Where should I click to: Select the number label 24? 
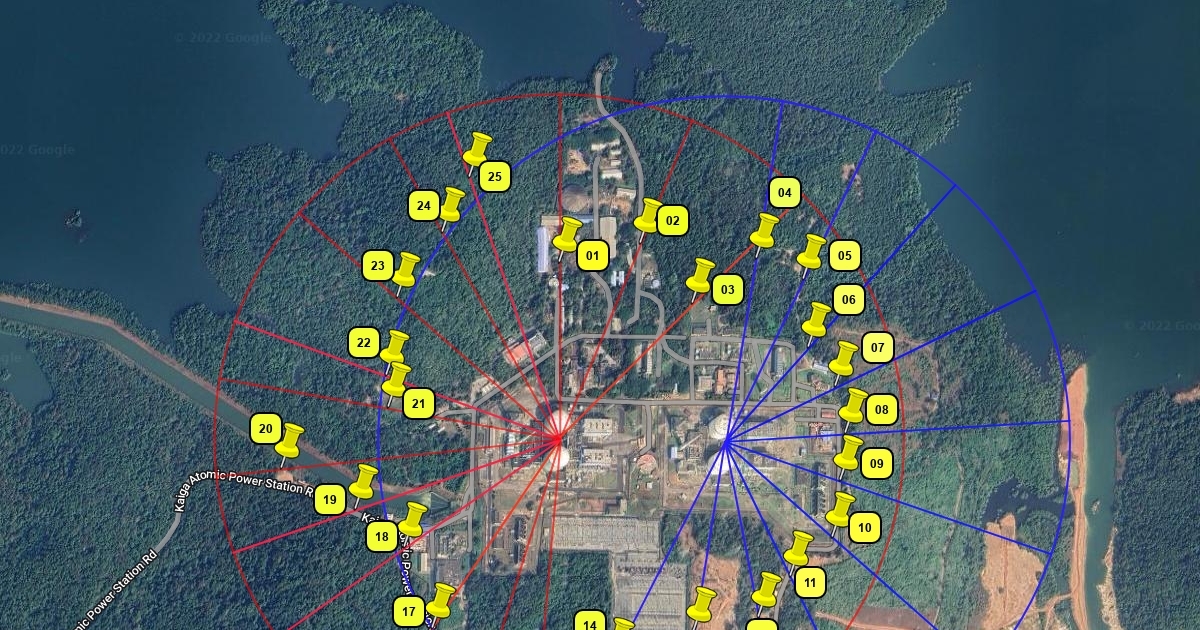tap(424, 206)
